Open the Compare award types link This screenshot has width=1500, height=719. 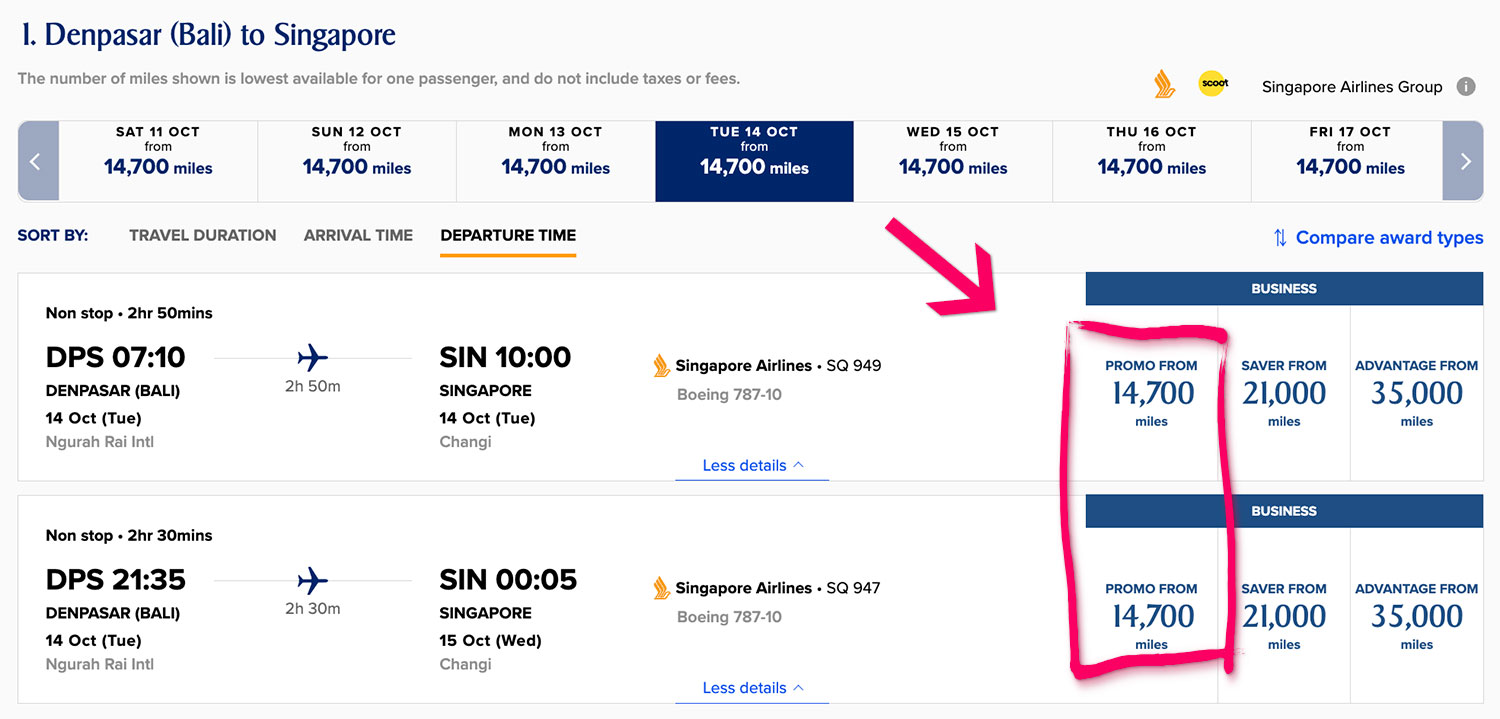click(1389, 238)
